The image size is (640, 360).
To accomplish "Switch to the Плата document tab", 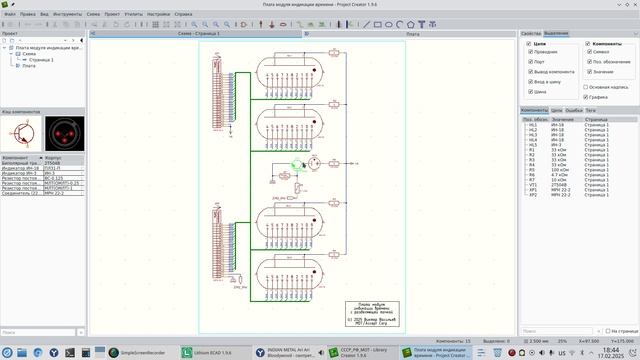I will click(x=409, y=34).
